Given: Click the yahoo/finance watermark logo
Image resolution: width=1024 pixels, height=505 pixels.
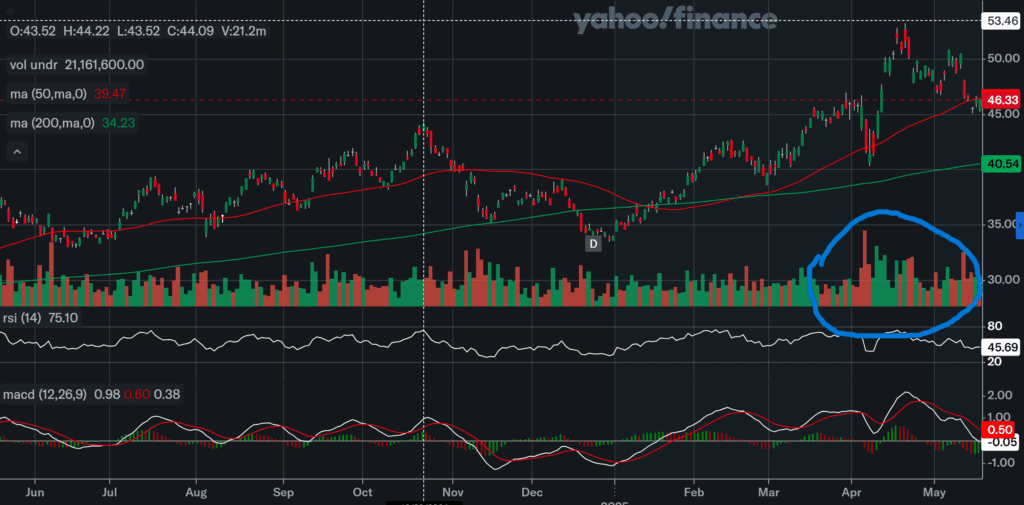Looking at the screenshot, I should pyautogui.click(x=675, y=19).
